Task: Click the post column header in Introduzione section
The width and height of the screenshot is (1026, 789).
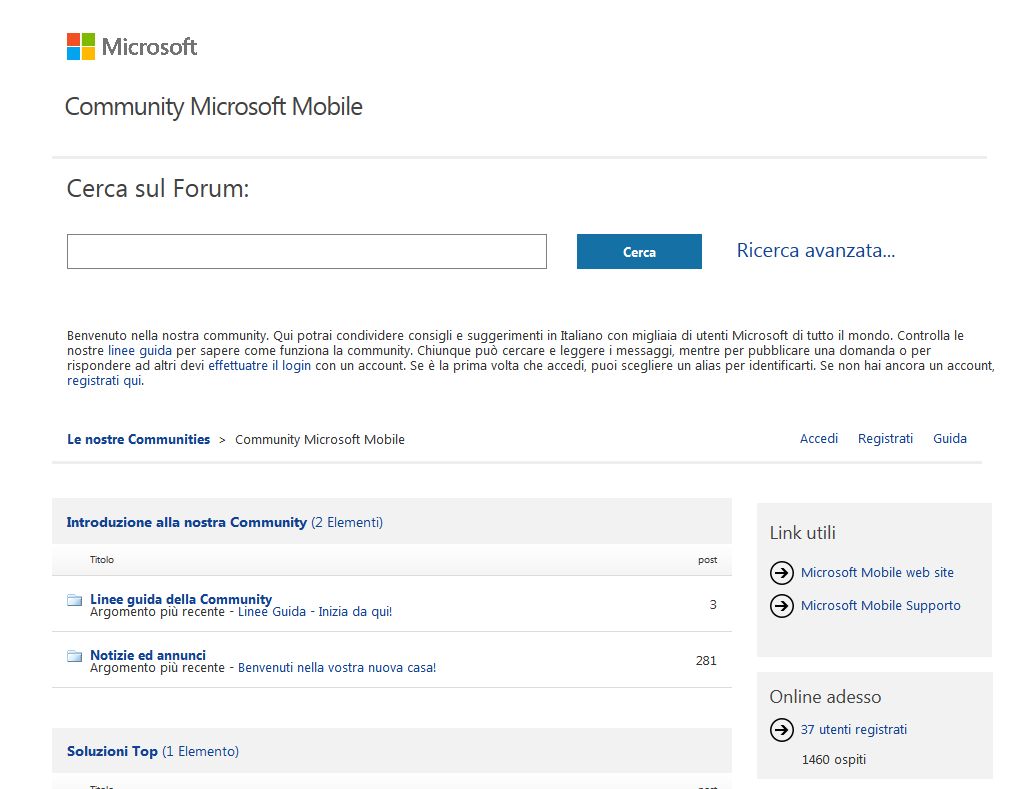Action: point(707,561)
